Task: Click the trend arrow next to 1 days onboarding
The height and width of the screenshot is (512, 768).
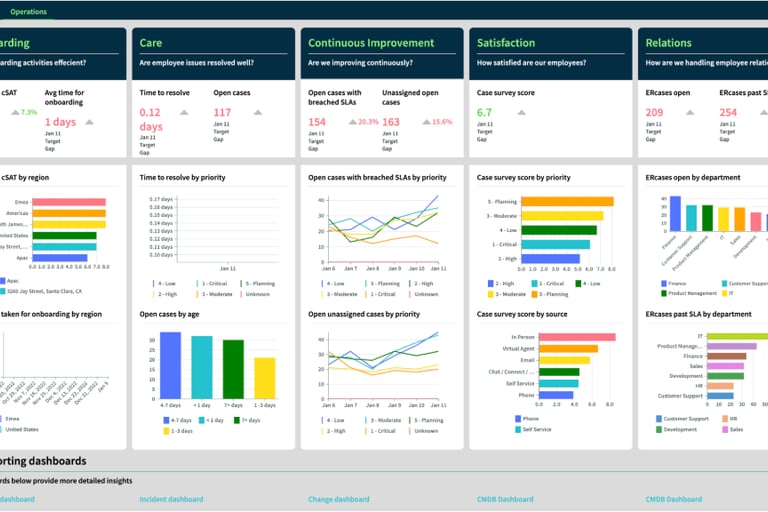Action: tap(89, 122)
